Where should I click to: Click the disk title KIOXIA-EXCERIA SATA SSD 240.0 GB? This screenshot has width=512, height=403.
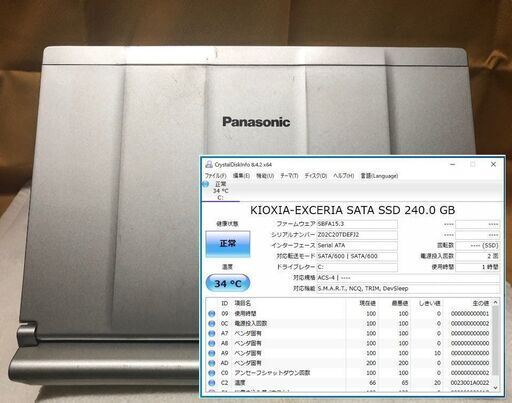[x=352, y=210]
